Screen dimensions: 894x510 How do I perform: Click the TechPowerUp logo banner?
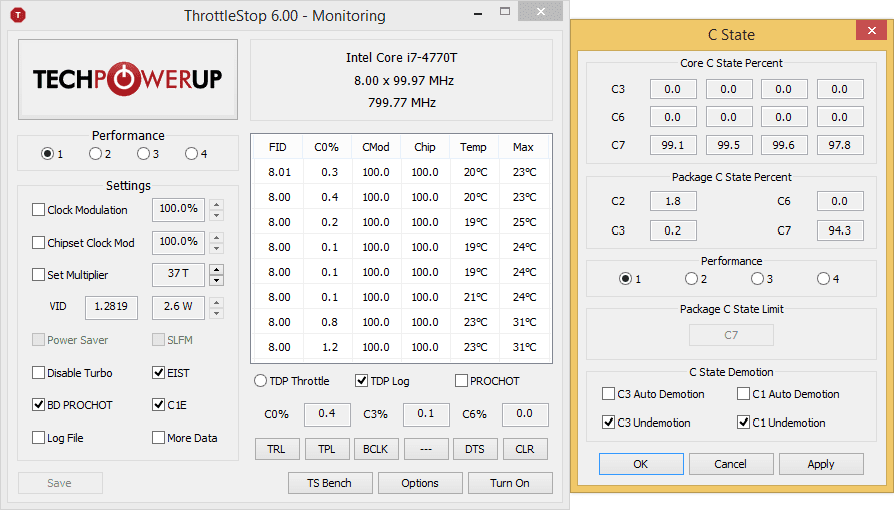[x=128, y=79]
